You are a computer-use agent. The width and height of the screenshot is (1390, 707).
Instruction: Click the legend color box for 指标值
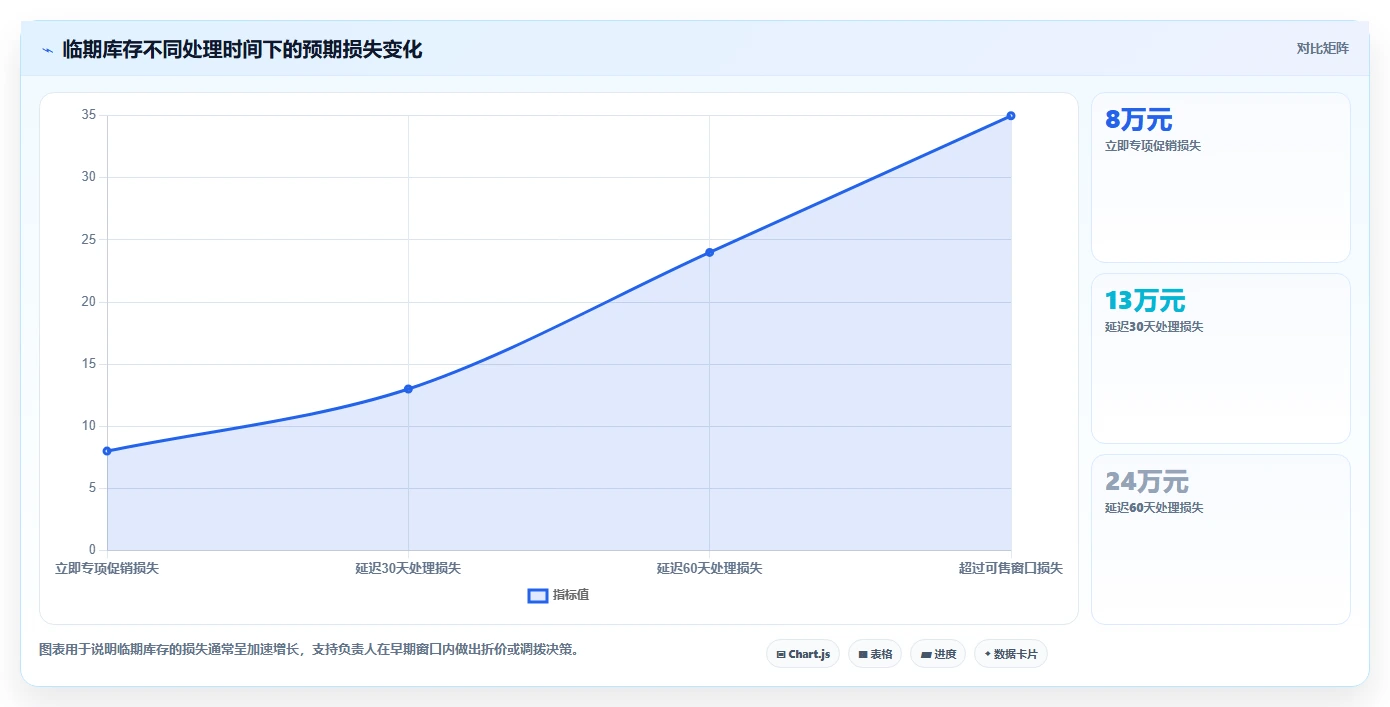(538, 595)
